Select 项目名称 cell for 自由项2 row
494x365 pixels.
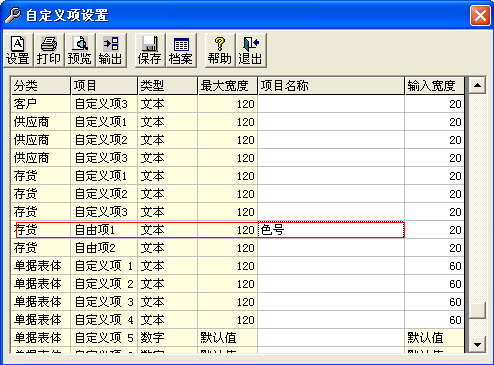click(331, 248)
